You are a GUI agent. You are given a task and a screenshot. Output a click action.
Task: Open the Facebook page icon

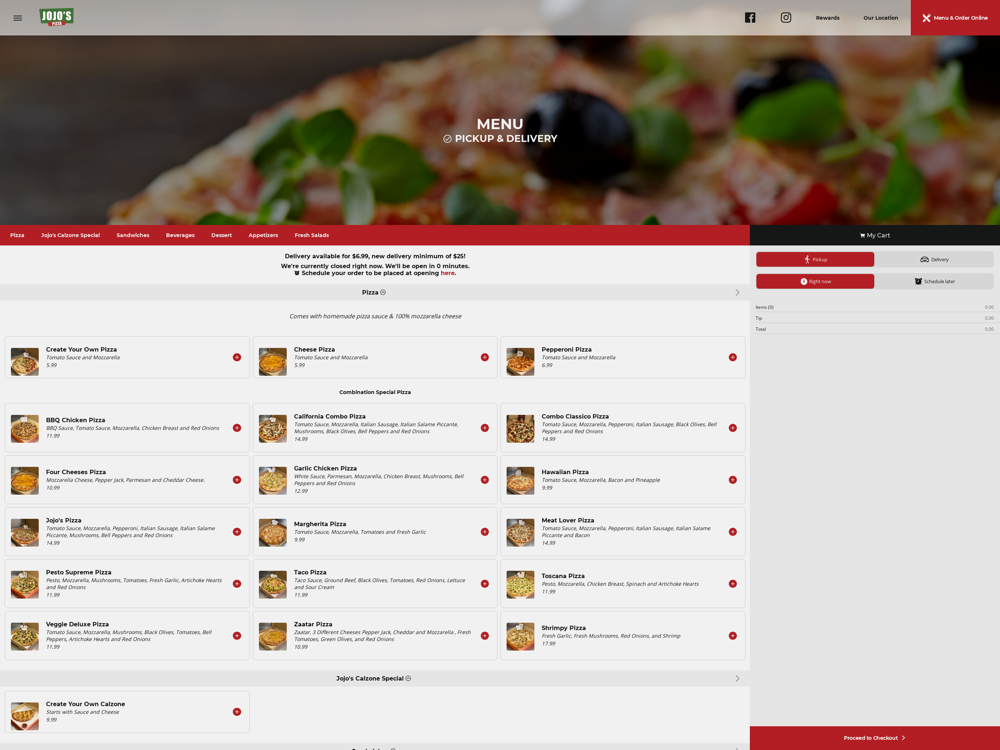[x=750, y=18]
